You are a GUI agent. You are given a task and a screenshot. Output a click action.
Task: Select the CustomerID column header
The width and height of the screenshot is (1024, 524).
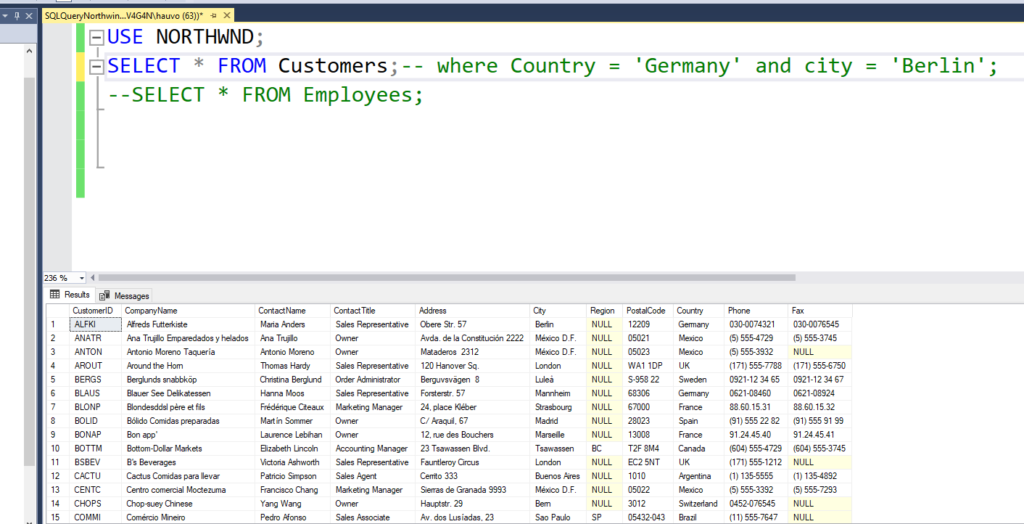(95, 310)
